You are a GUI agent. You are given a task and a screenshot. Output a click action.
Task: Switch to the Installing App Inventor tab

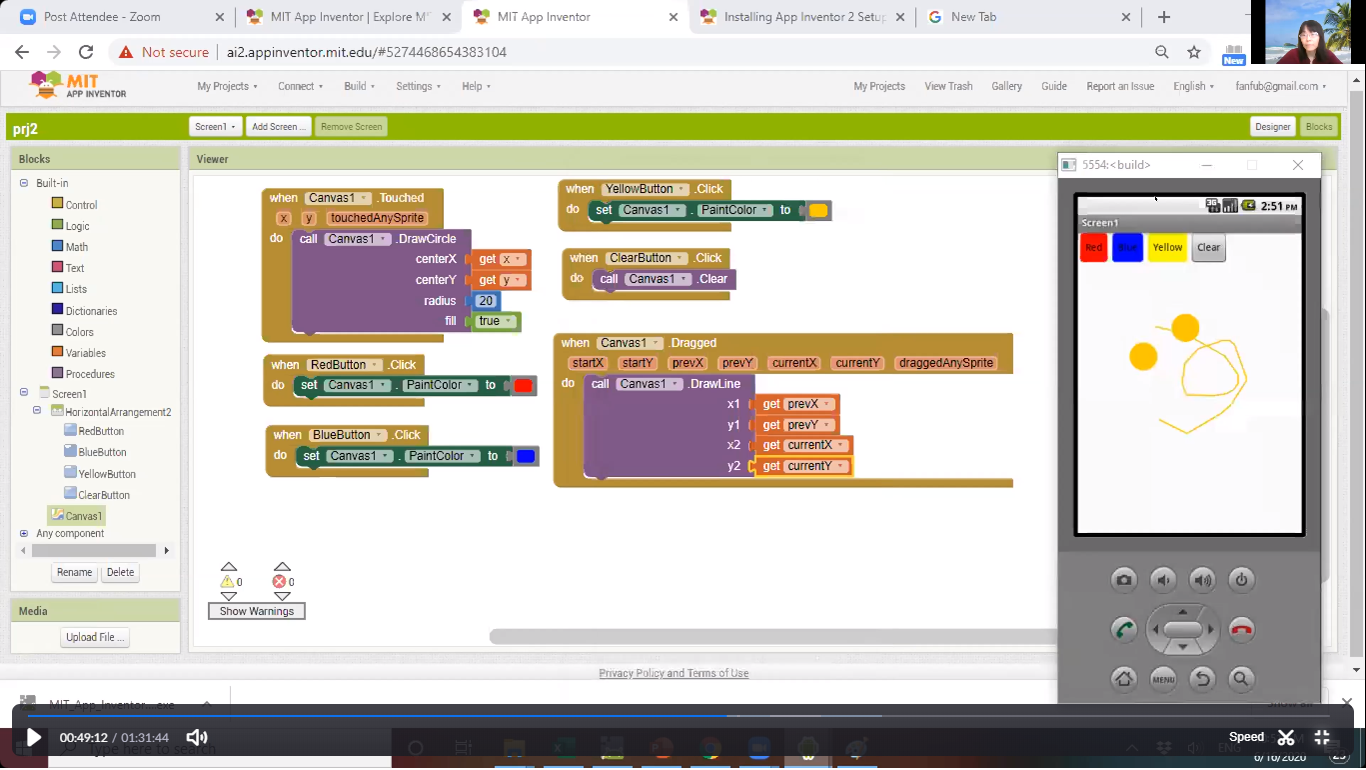804,17
